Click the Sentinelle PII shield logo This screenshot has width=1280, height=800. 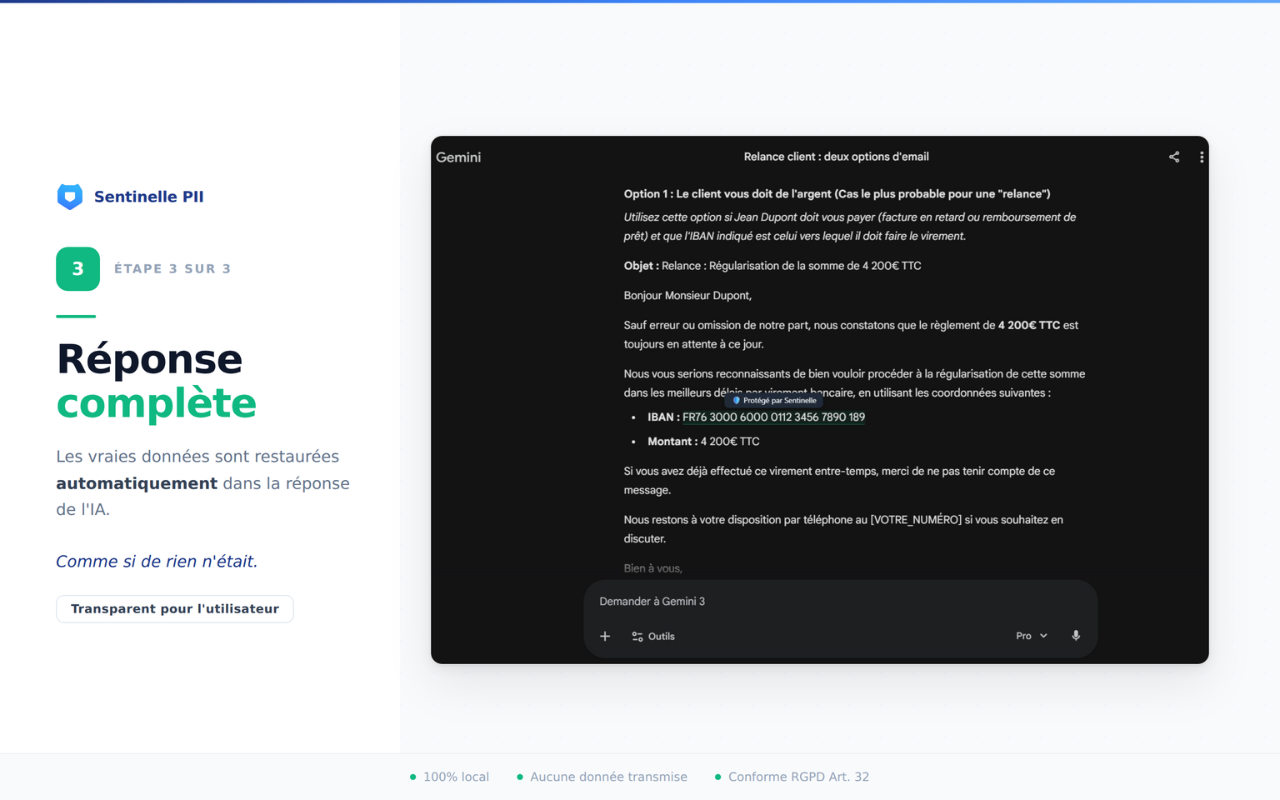tap(69, 196)
